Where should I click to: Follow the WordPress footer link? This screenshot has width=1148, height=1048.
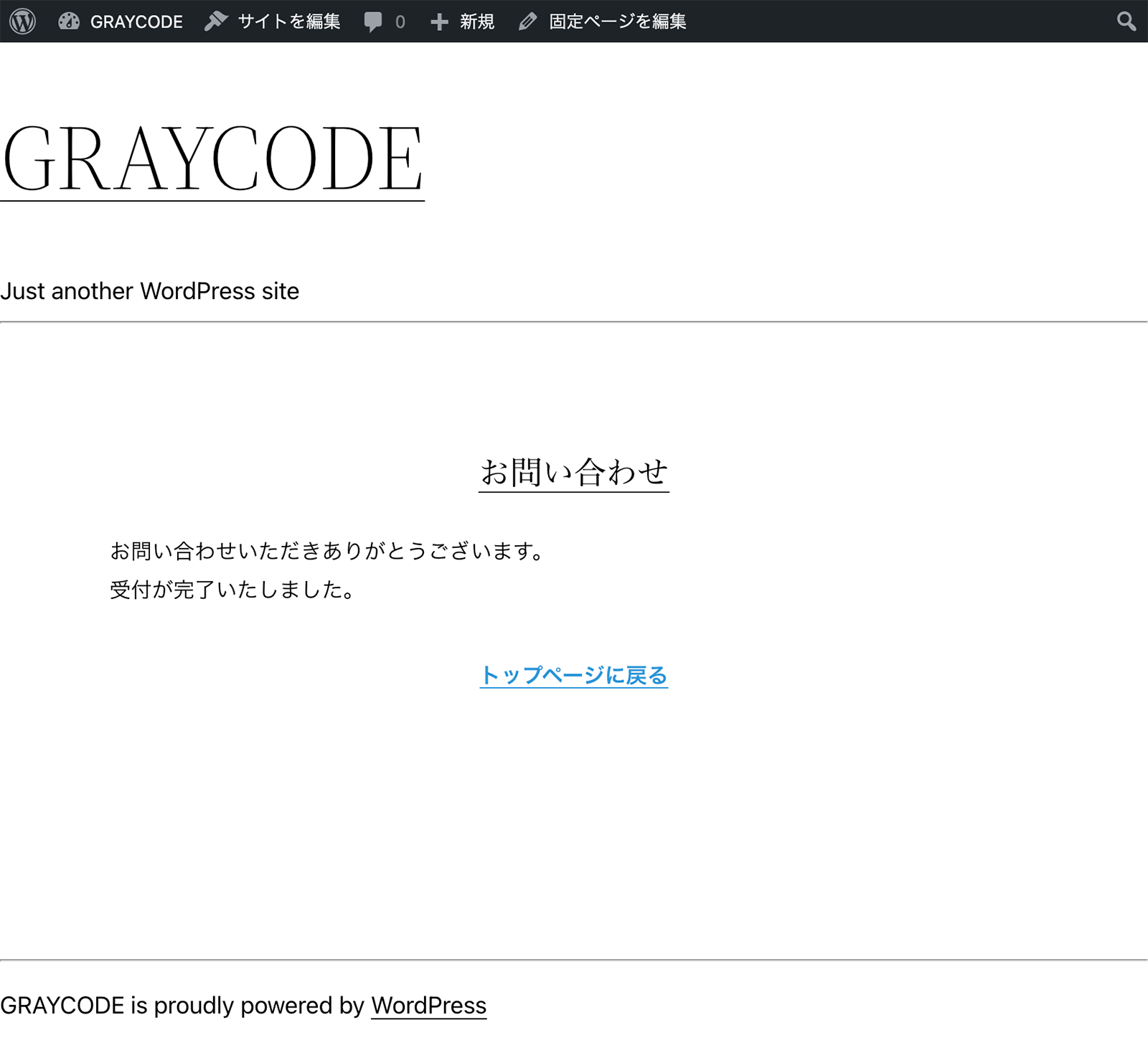click(429, 1006)
